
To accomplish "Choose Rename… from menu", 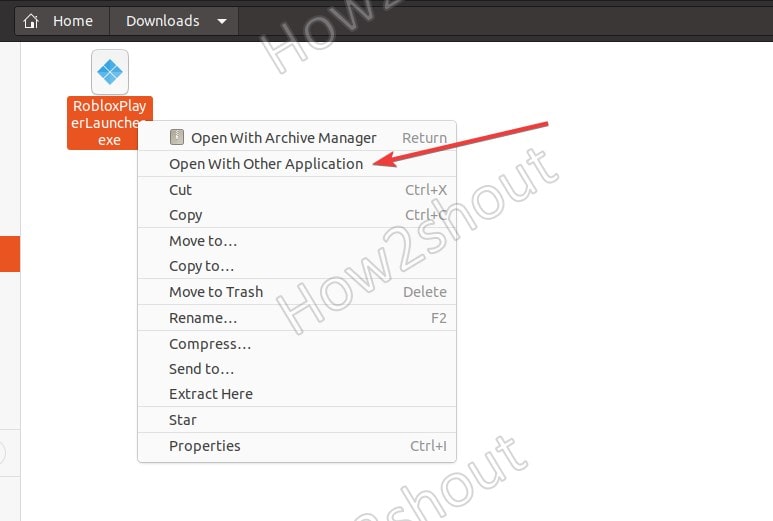I will [x=297, y=318].
